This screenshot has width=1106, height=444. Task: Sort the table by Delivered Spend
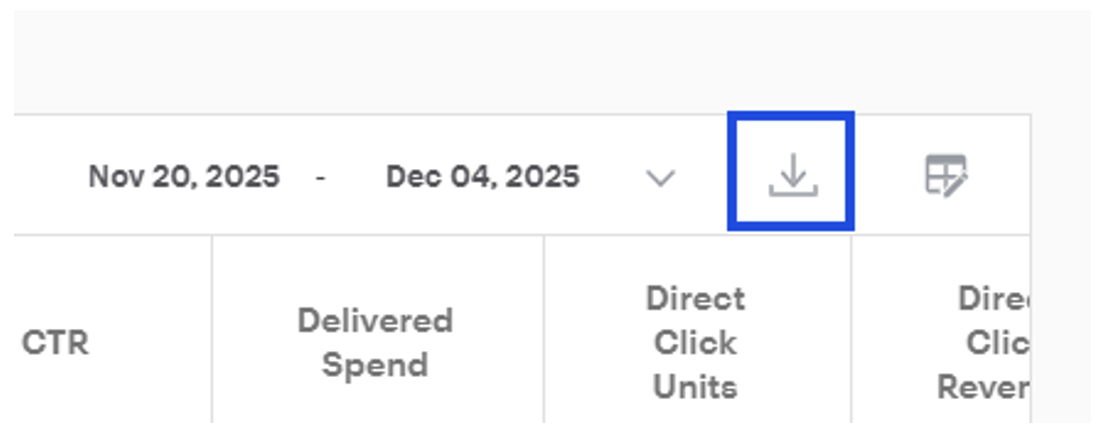click(375, 343)
